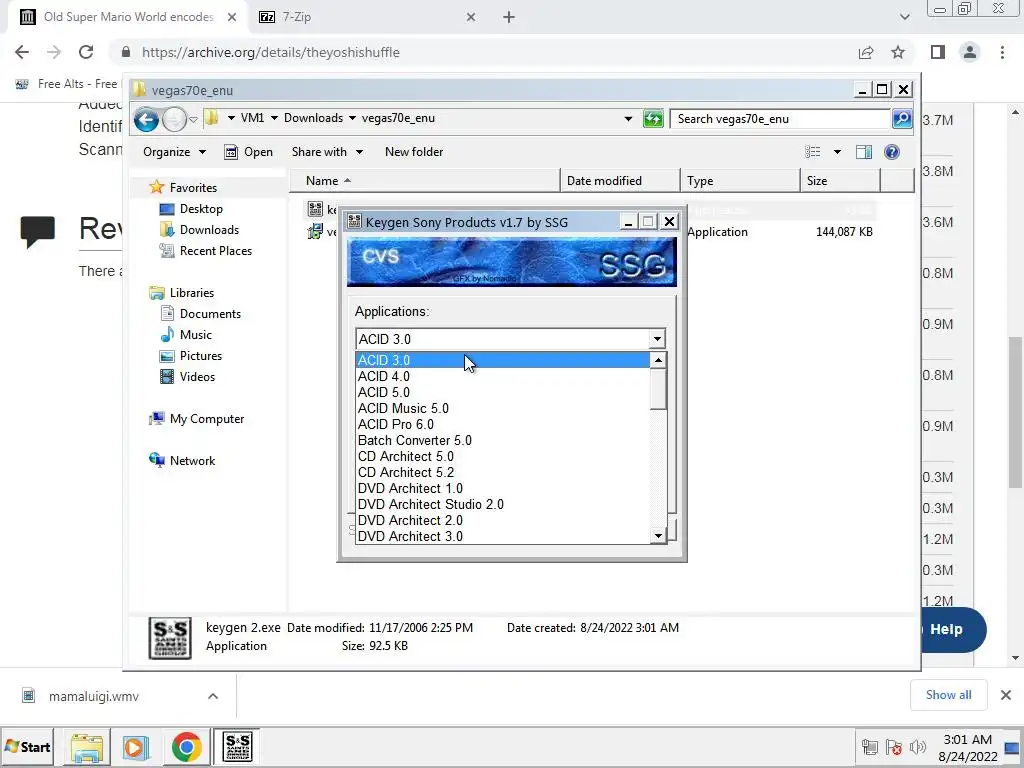The image size is (1024, 768).
Task: Toggle the preview pane icon
Action: (x=864, y=152)
